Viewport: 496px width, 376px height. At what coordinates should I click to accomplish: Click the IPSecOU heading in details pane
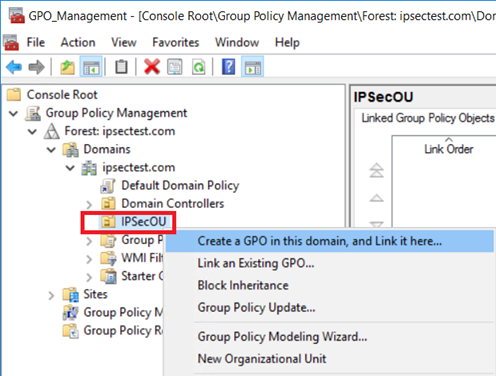[x=383, y=97]
